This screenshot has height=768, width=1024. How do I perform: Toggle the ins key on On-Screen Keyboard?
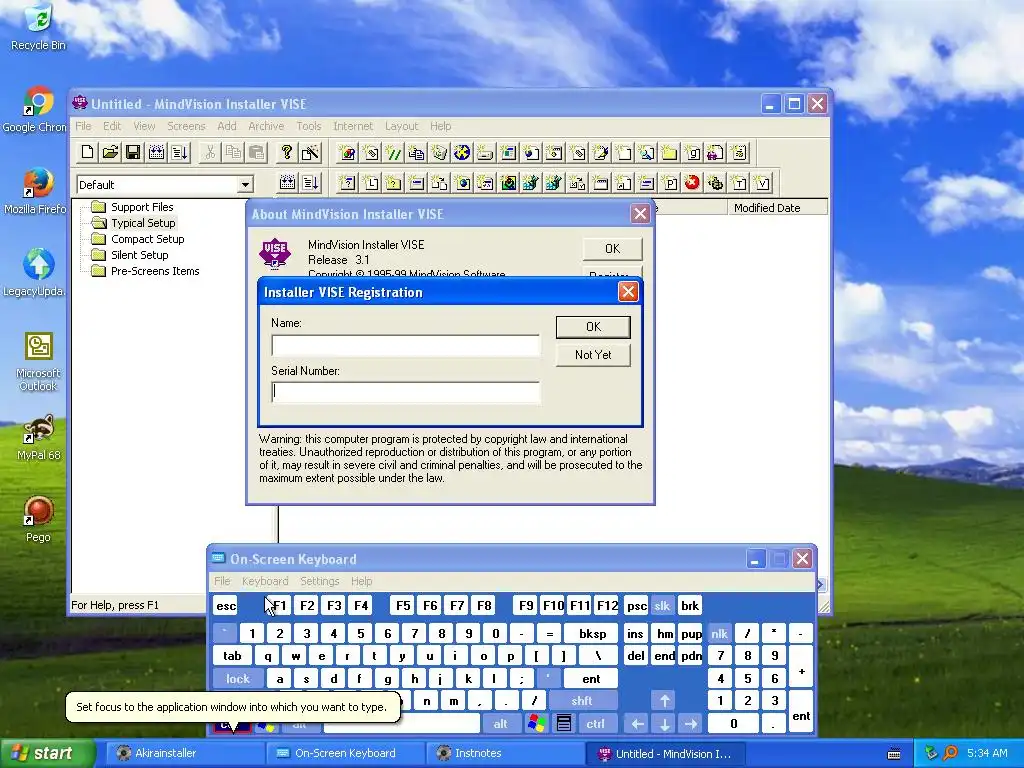(635, 633)
